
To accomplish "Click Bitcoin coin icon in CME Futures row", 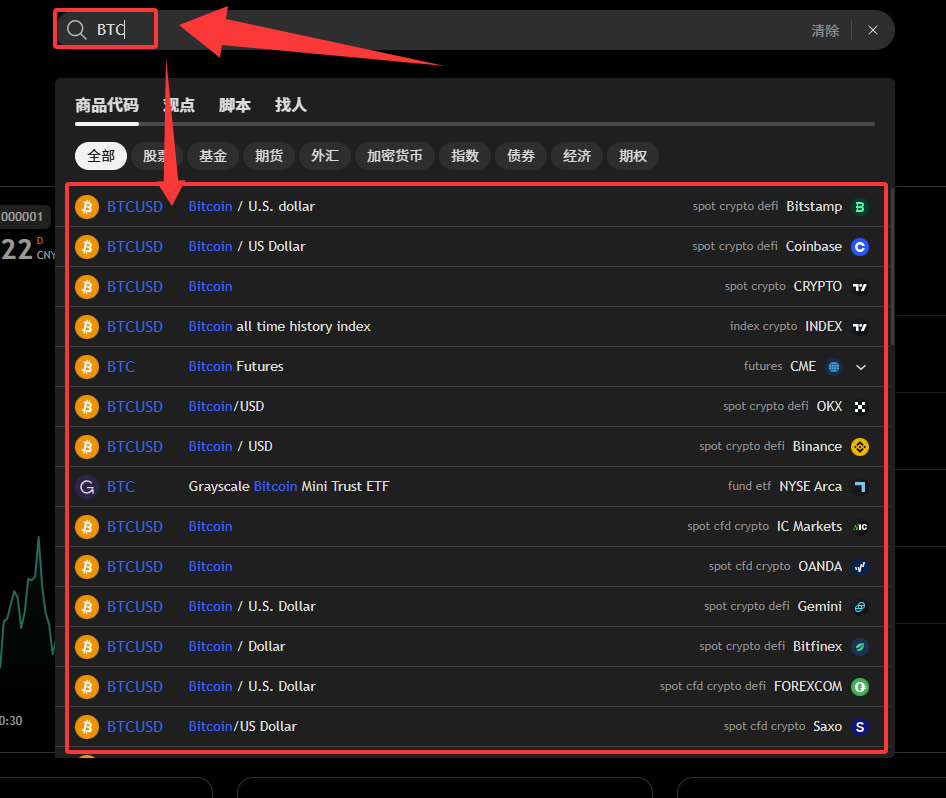I will [87, 367].
